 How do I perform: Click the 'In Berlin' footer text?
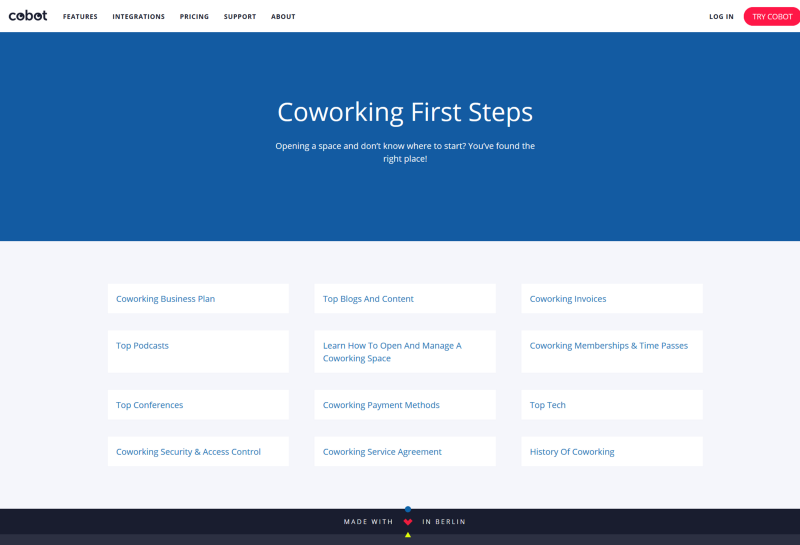(x=444, y=522)
